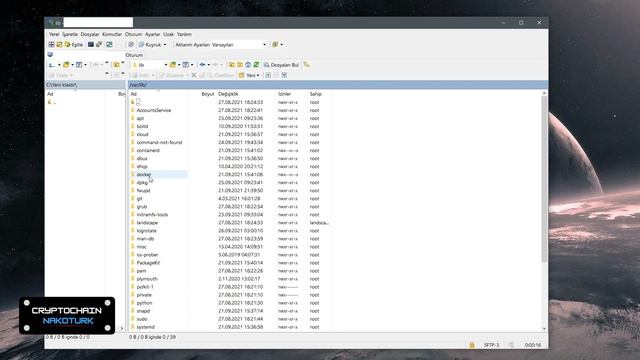The height and width of the screenshot is (360, 640).
Task: Select the os-prober folder
Action: tap(147, 255)
